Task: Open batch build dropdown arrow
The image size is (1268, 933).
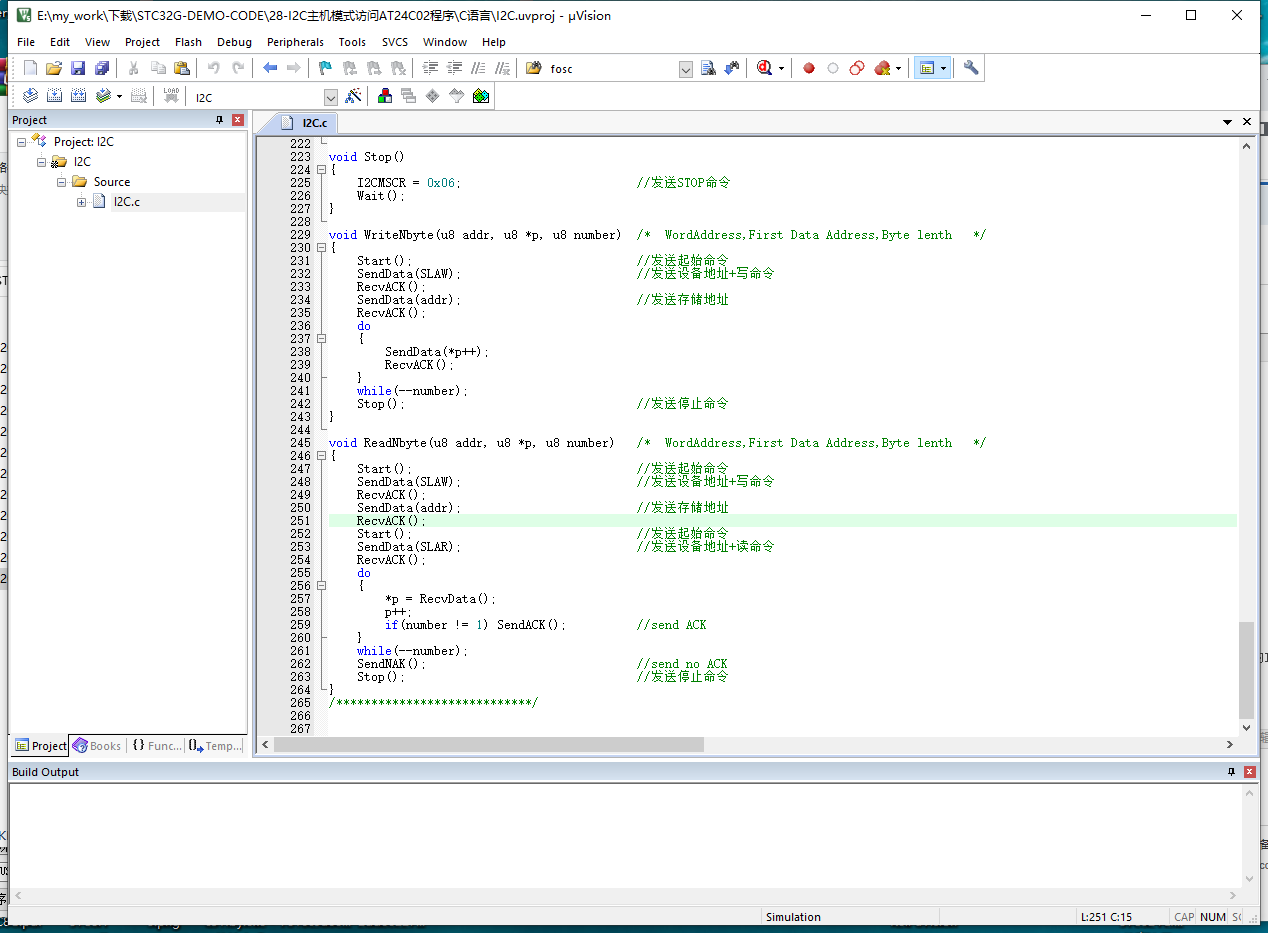Action: (119, 96)
